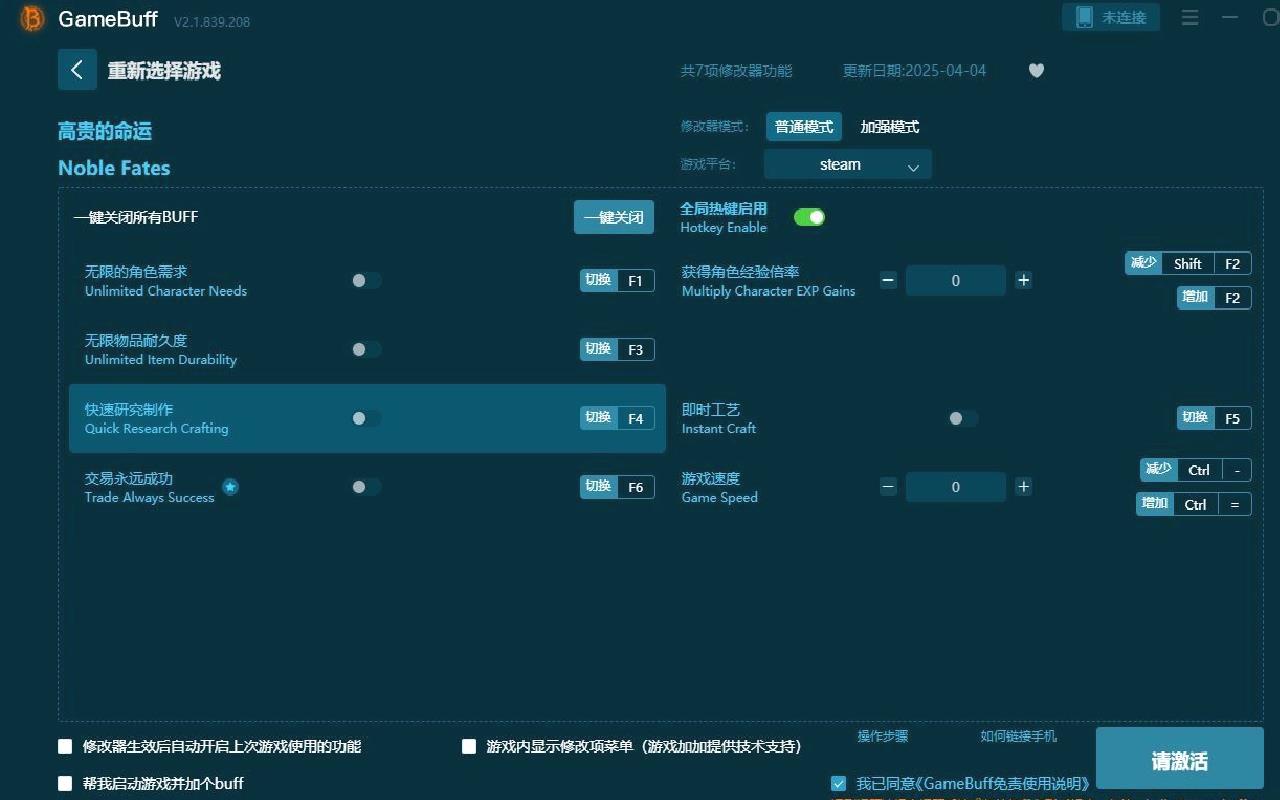
Task: Increase Multiply Character EXP Gains value
Action: (1023, 280)
